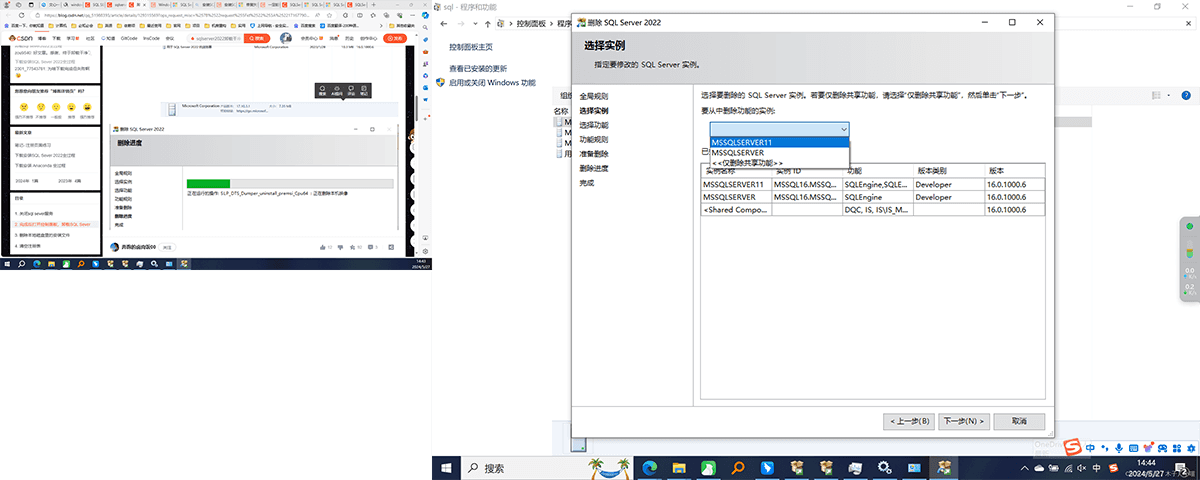This screenshot has height=480, width=1200.
Task: Open the GitCode link in CSDN navbar
Action: (x=129, y=38)
